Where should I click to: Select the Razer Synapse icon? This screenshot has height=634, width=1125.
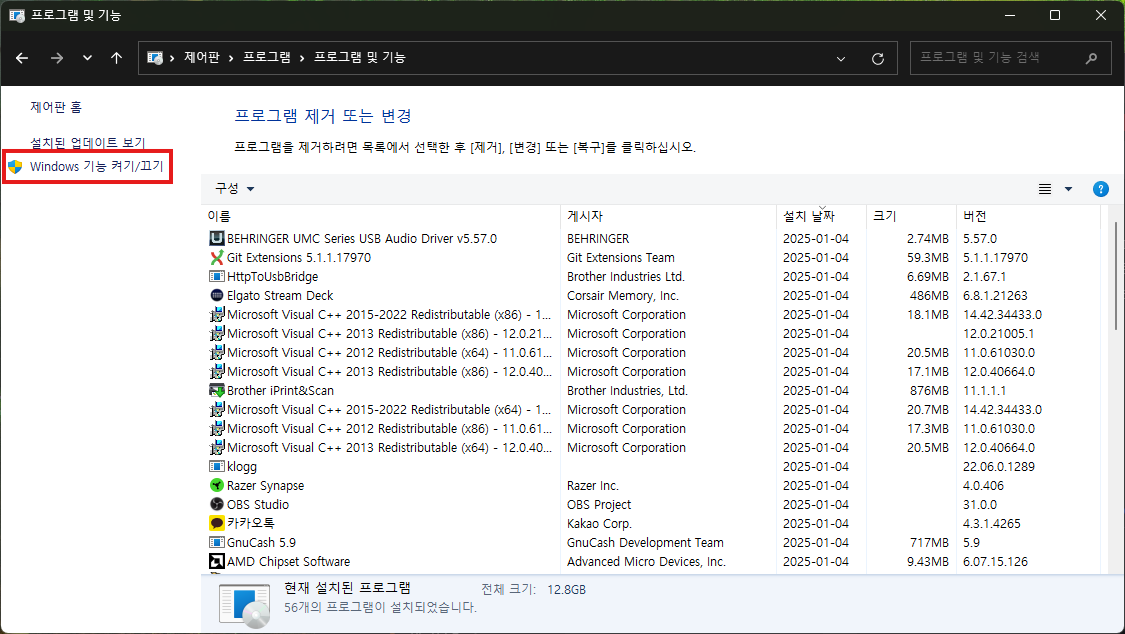(x=217, y=486)
